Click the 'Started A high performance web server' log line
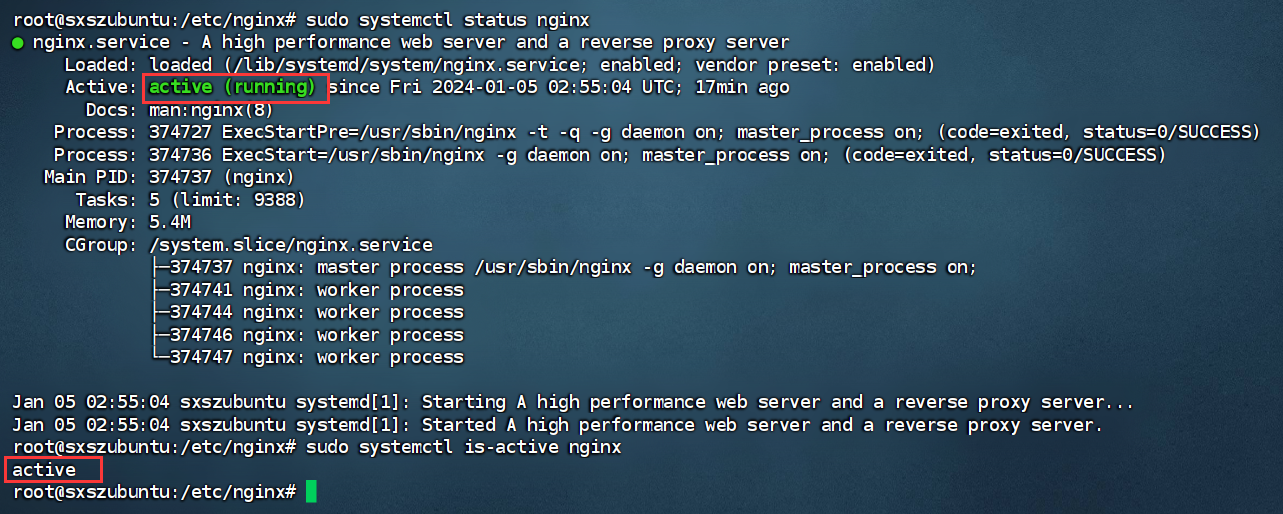Screen dimensions: 1283x514 (557, 425)
